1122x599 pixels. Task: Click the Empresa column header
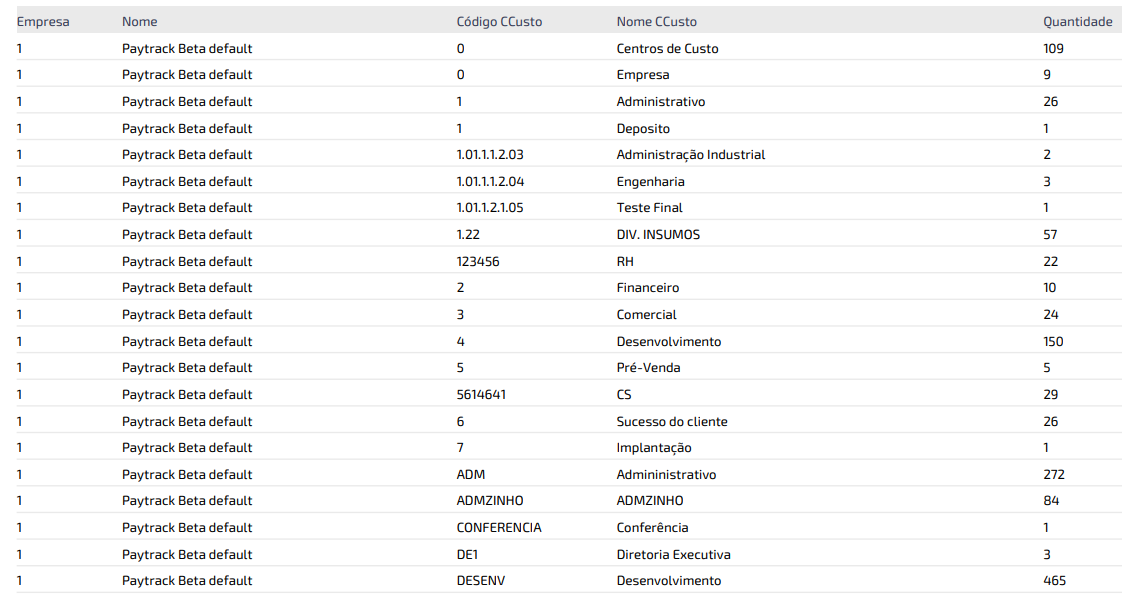point(43,21)
